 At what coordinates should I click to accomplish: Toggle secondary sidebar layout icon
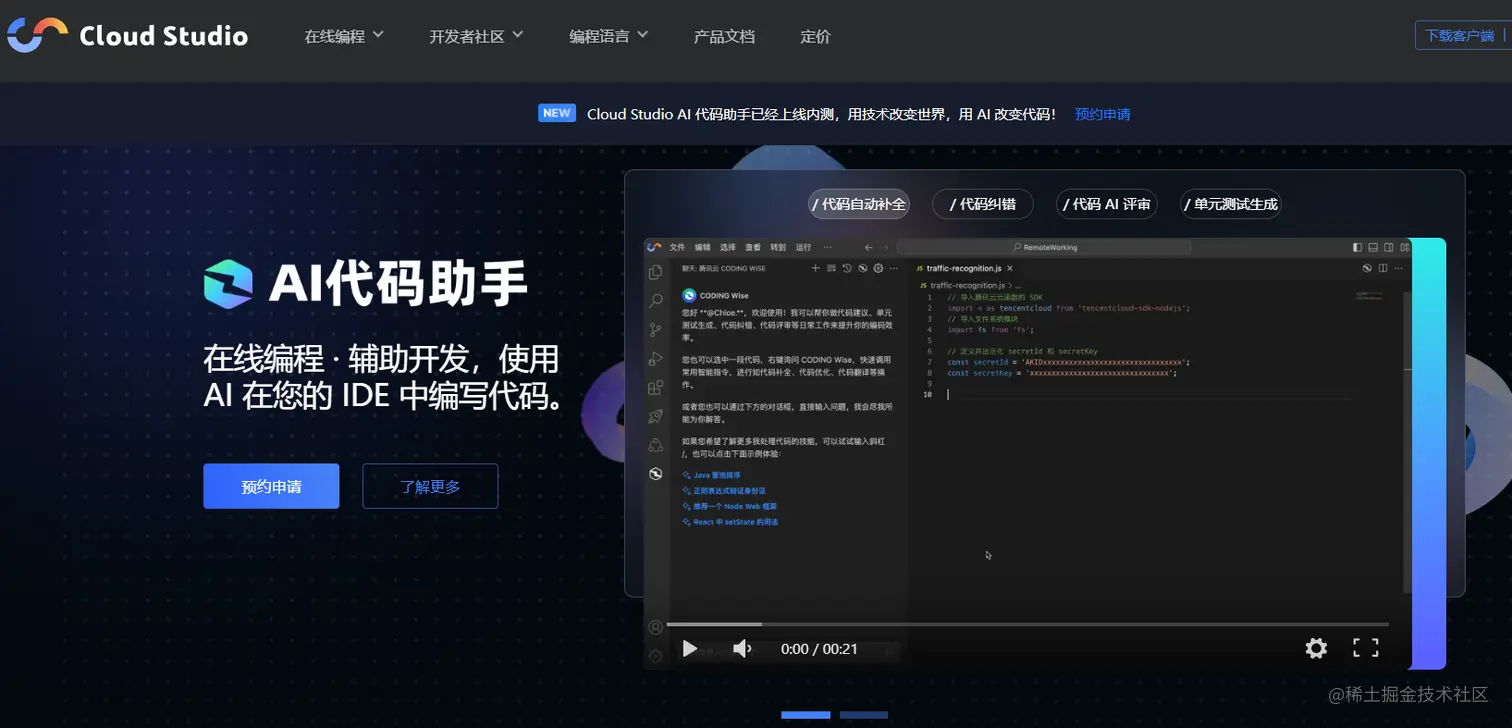(1391, 247)
